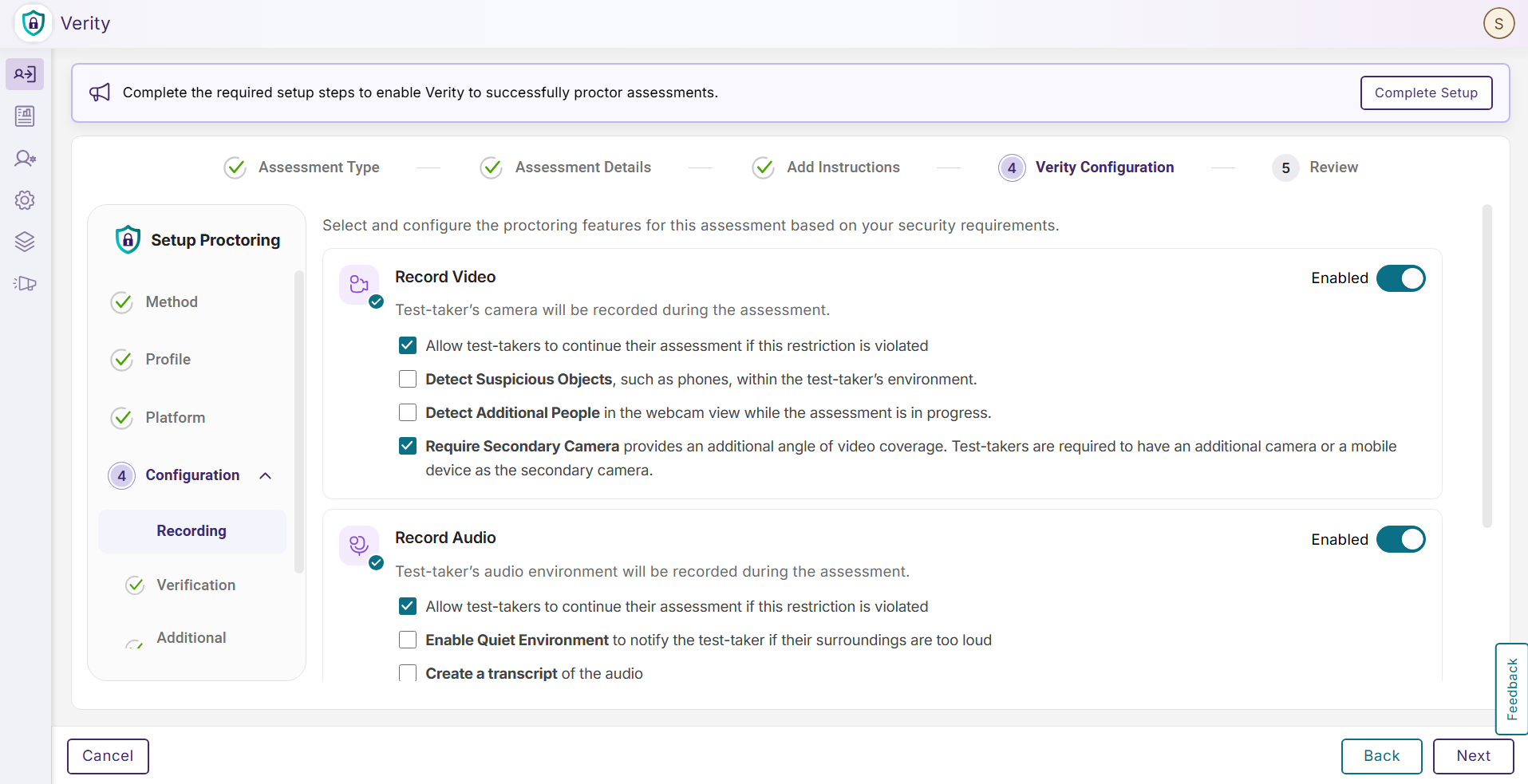Screen dimensions: 1528x784
Task: Open the assessments login icon in sidebar
Action: tap(25, 74)
